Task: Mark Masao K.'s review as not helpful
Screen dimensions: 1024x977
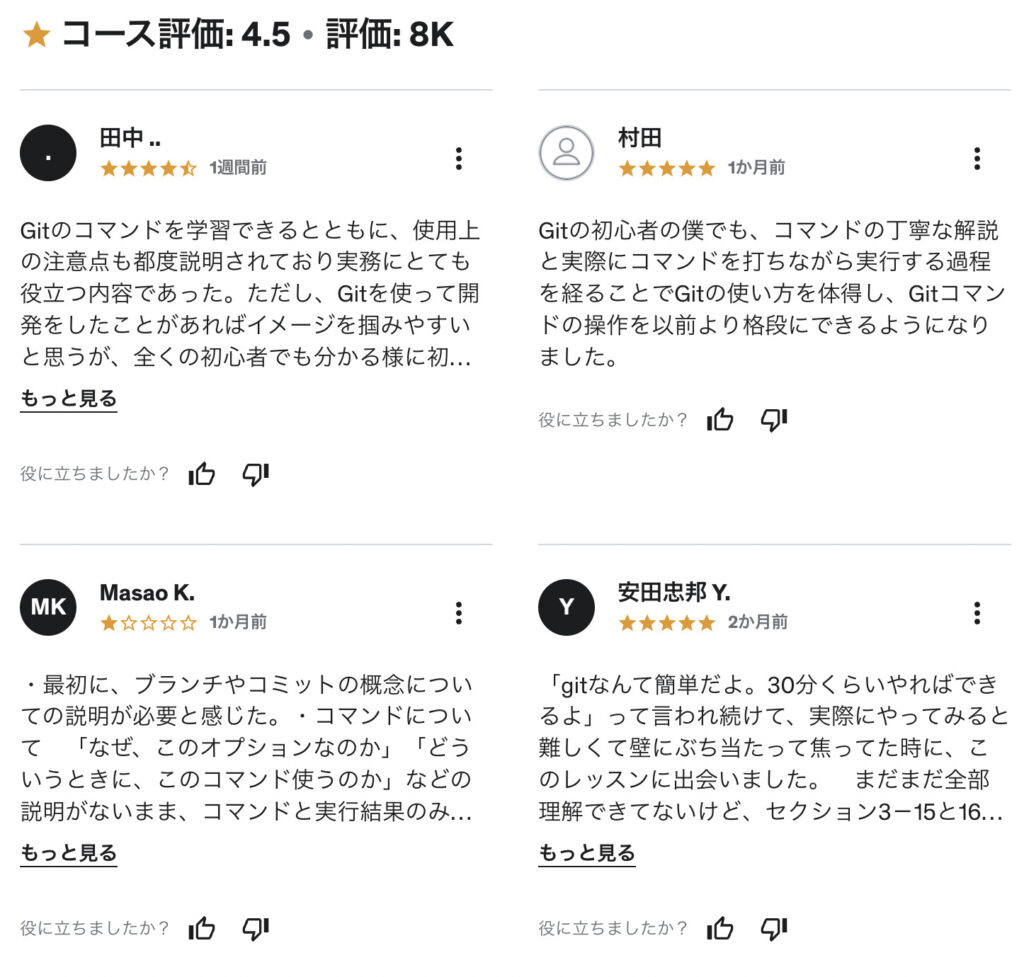Action: coord(255,929)
